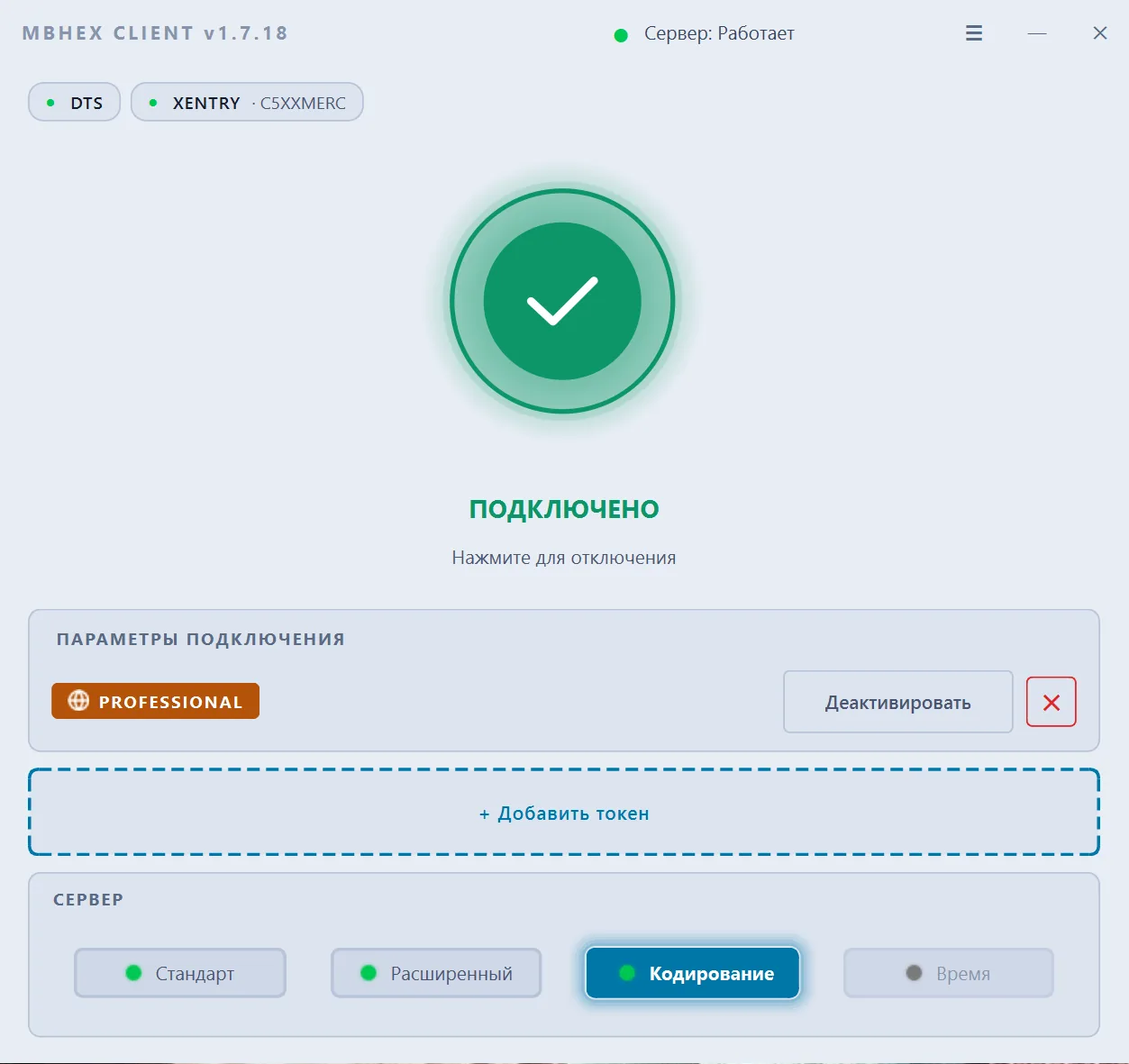Click the globe icon on PROFESSIONAL badge
Image resolution: width=1129 pixels, height=1064 pixels.
point(78,701)
